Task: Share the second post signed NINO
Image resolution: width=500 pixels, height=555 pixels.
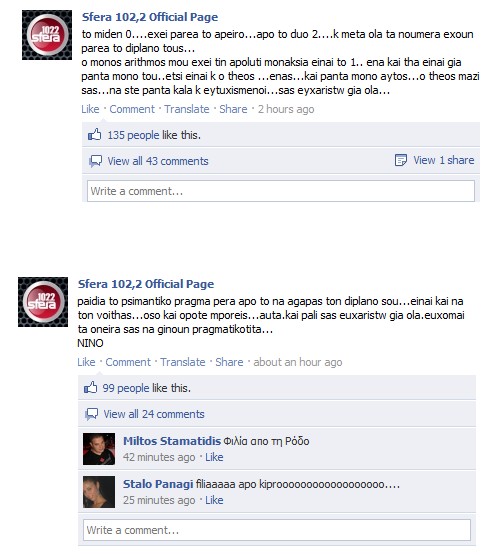Action: [x=229, y=362]
